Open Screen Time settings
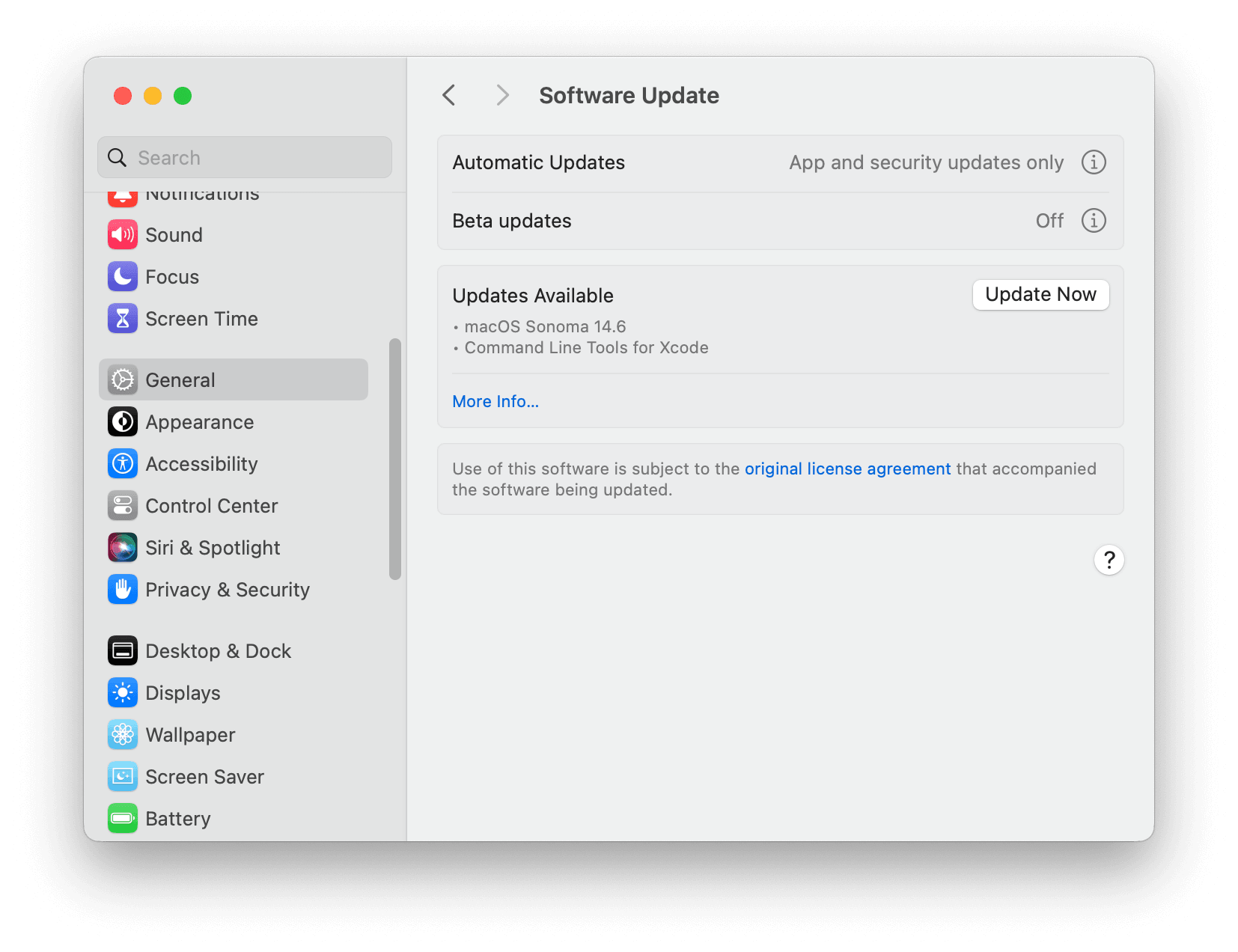Viewport: 1238px width, 952px height. [x=201, y=318]
